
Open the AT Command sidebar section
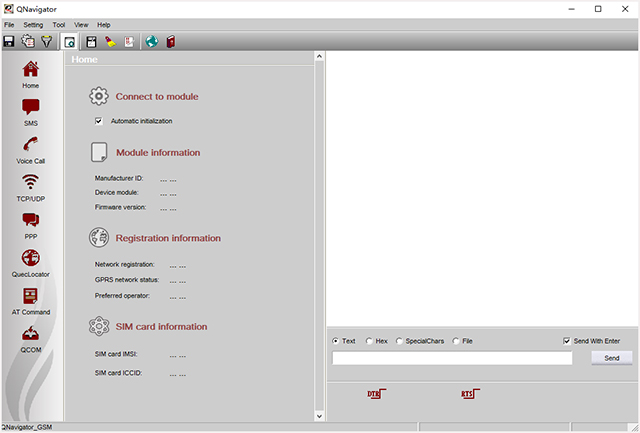click(31, 301)
